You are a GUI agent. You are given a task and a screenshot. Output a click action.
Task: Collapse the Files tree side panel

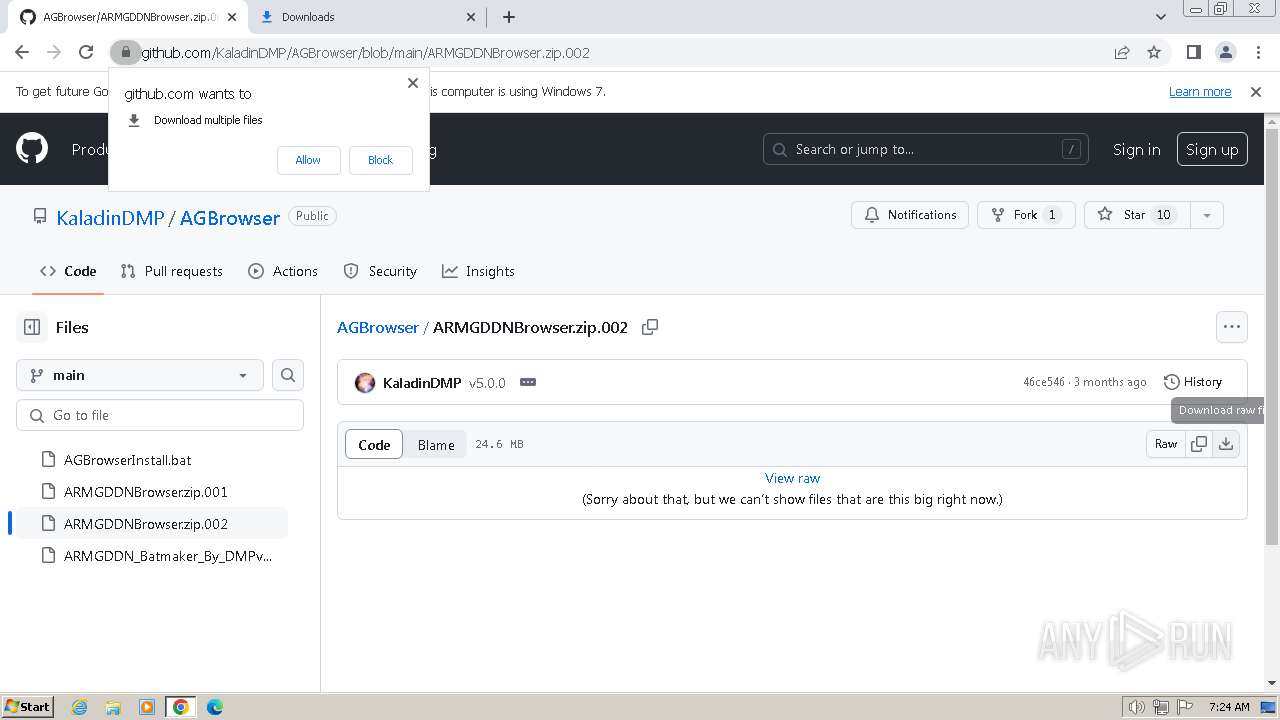(32, 327)
